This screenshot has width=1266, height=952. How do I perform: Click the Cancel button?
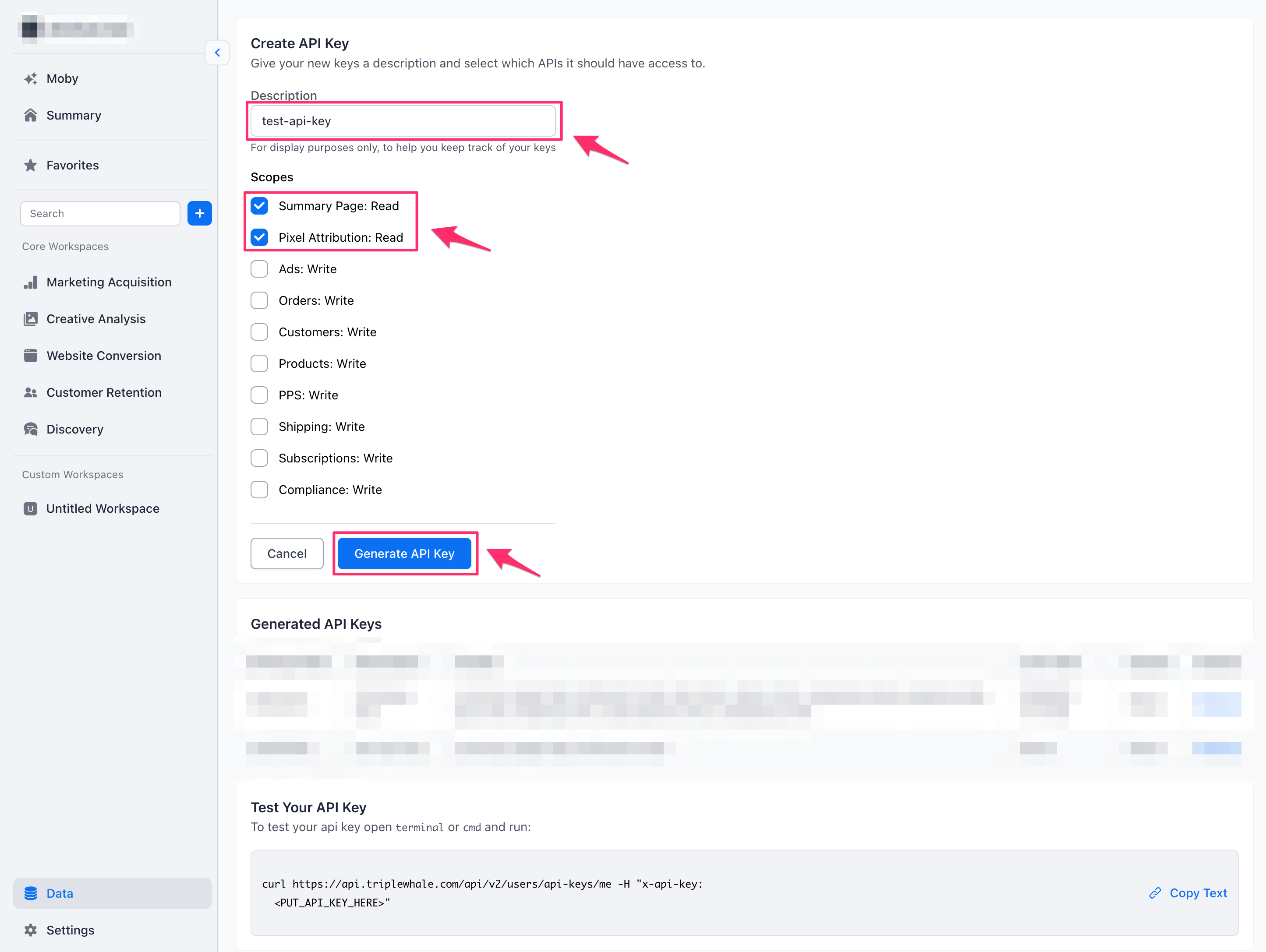pyautogui.click(x=287, y=553)
